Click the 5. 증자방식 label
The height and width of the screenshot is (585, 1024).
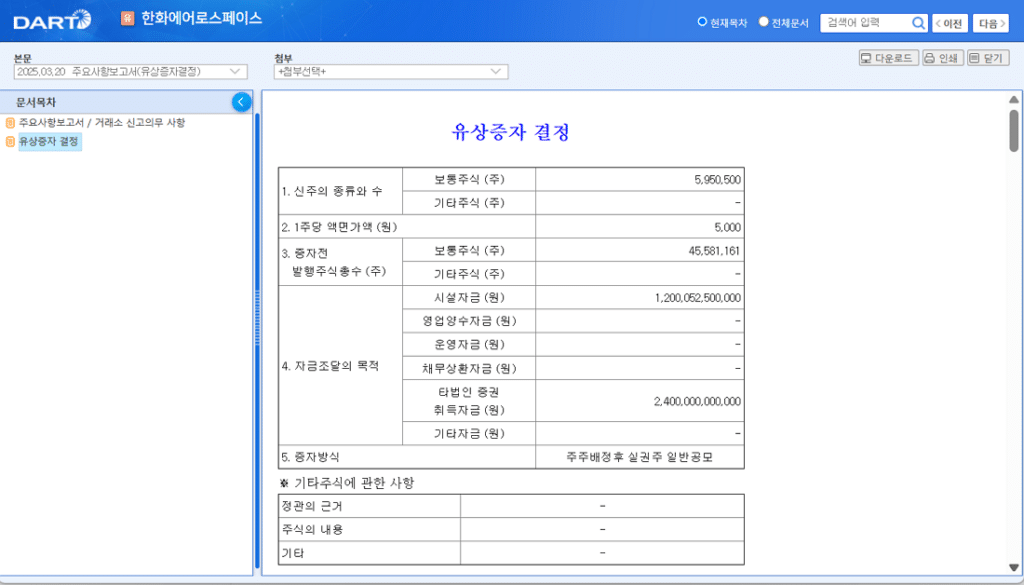click(310, 457)
